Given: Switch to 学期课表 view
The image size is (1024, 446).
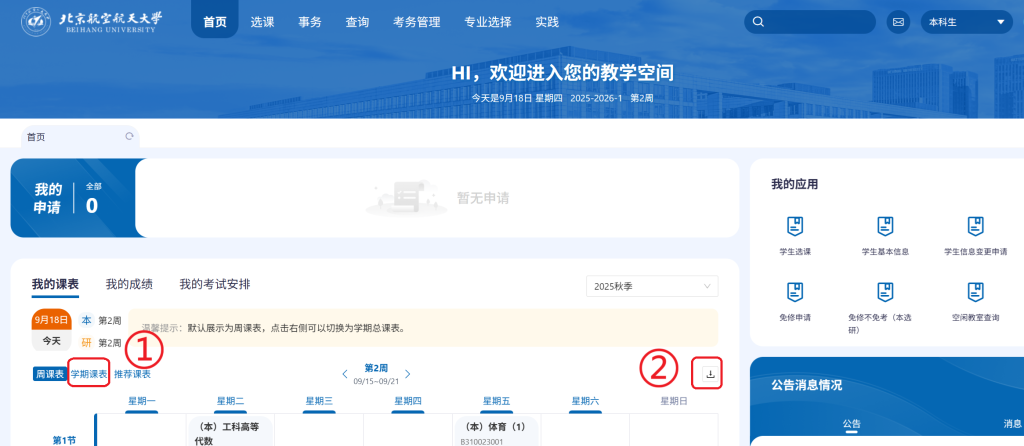Looking at the screenshot, I should pyautogui.click(x=89, y=374).
